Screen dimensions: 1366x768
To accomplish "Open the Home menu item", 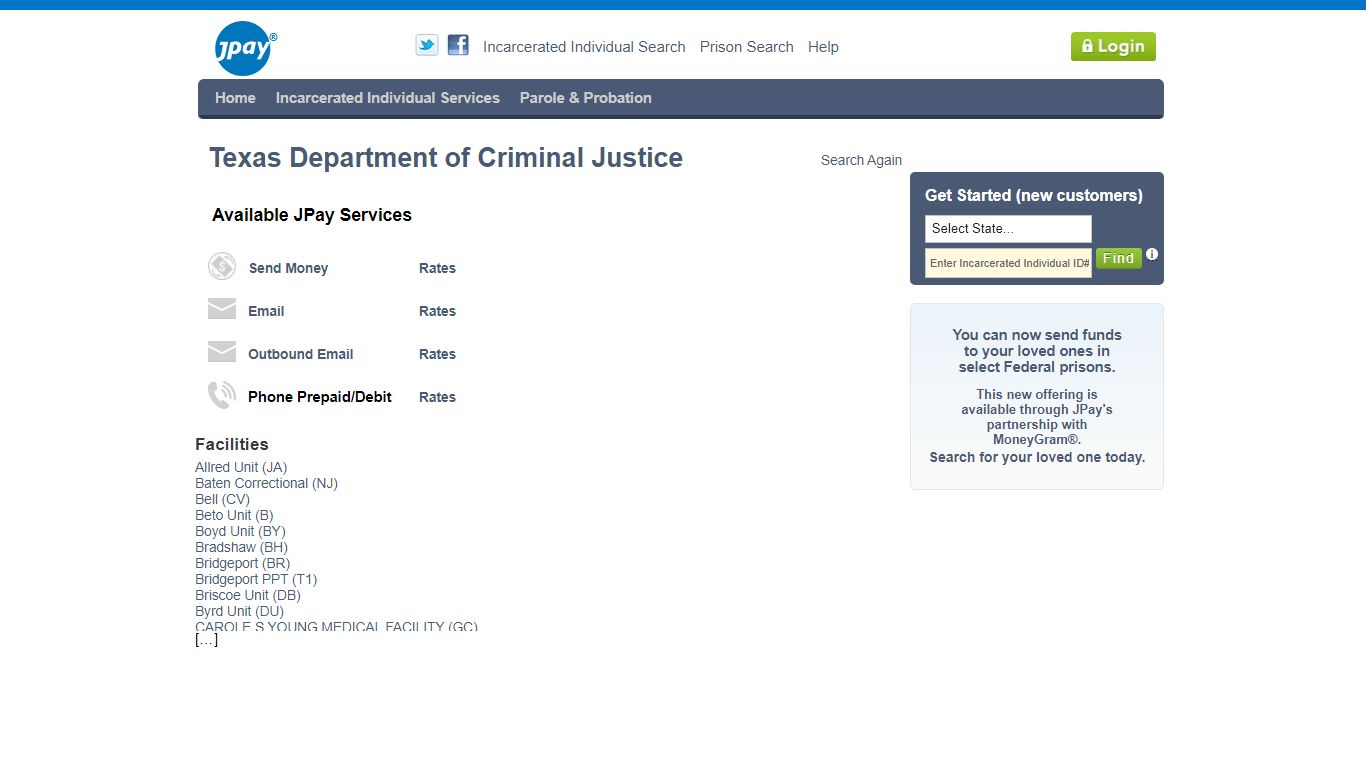I will point(235,98).
